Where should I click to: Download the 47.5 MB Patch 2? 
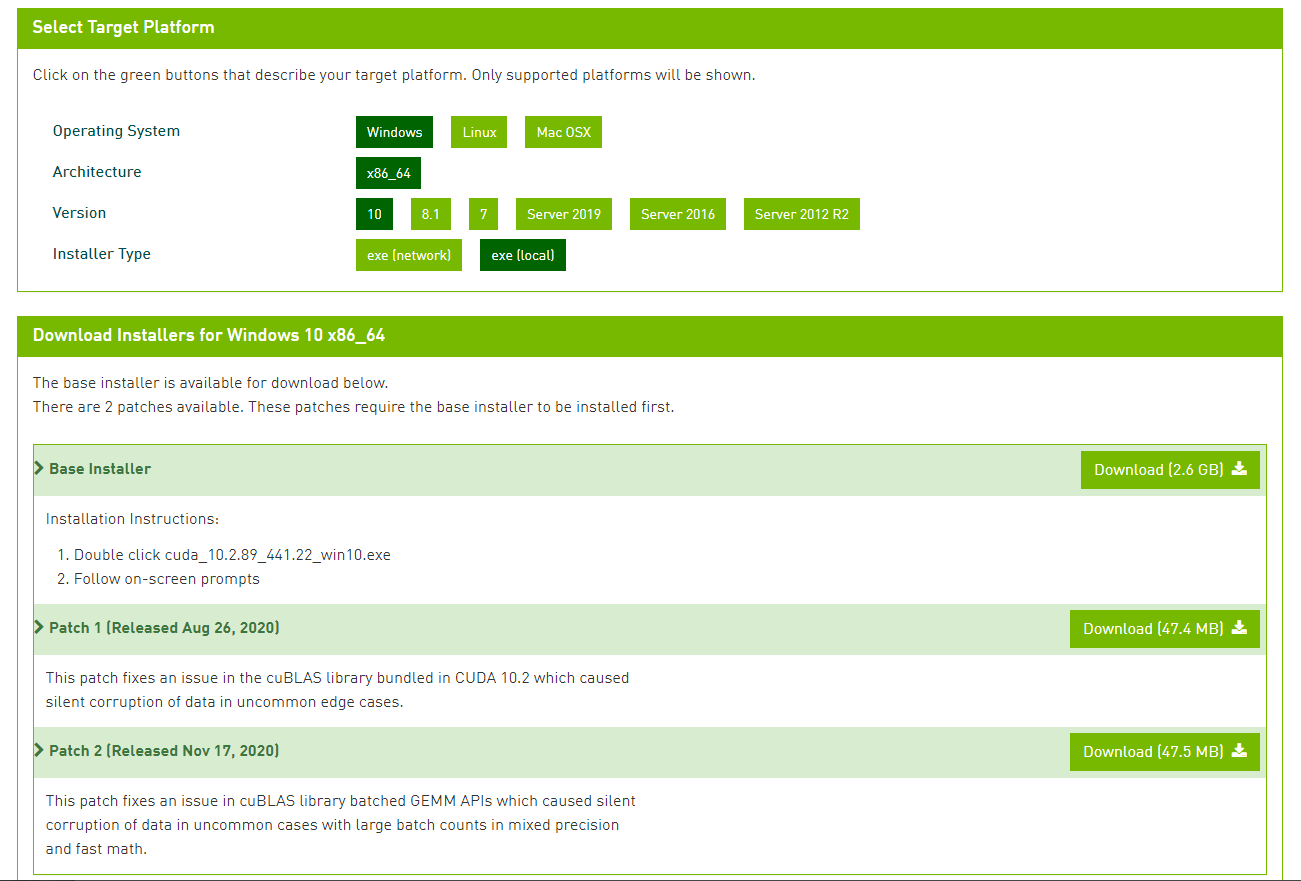pyautogui.click(x=1165, y=752)
